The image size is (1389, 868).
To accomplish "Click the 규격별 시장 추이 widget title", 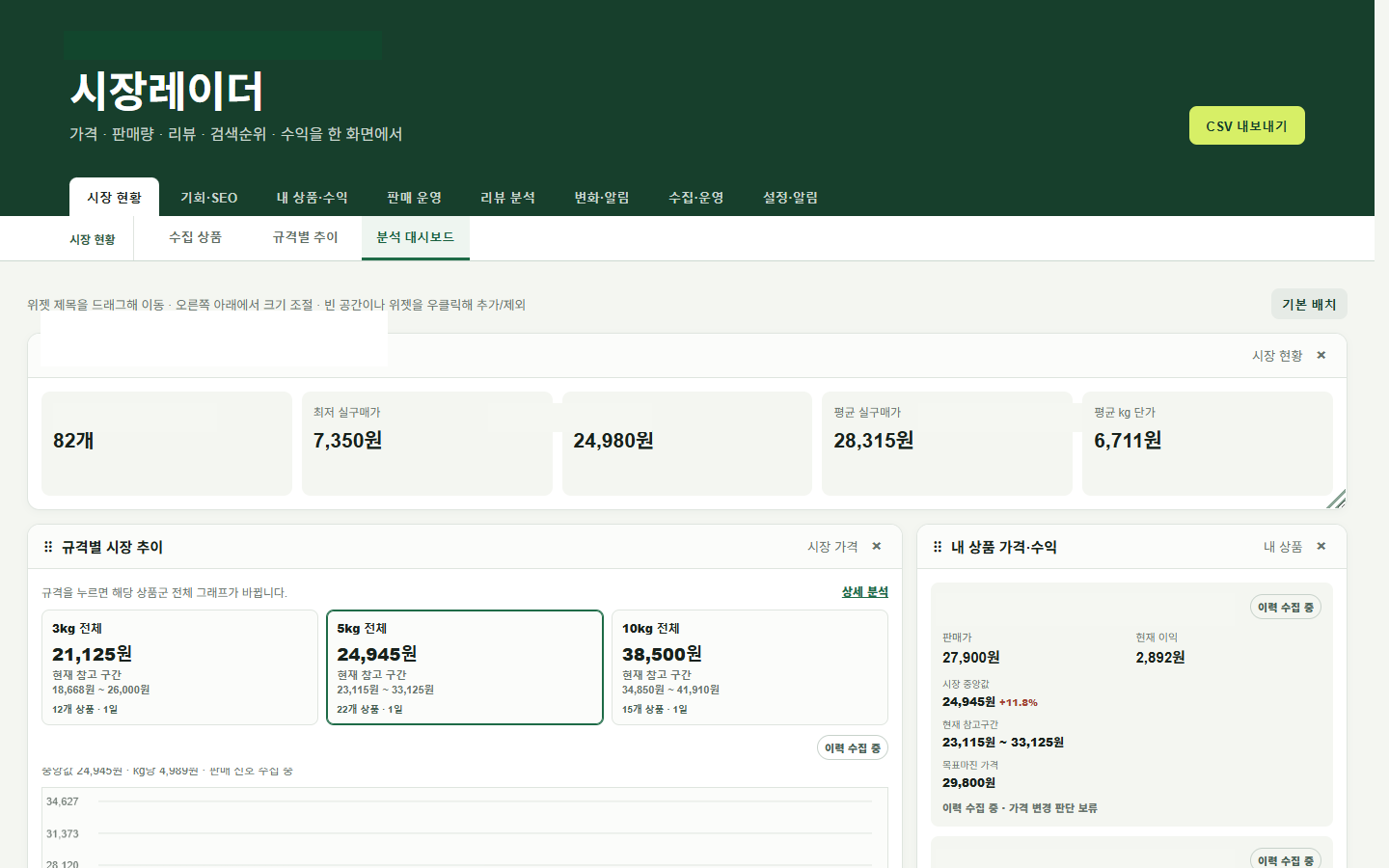I will pyautogui.click(x=112, y=547).
